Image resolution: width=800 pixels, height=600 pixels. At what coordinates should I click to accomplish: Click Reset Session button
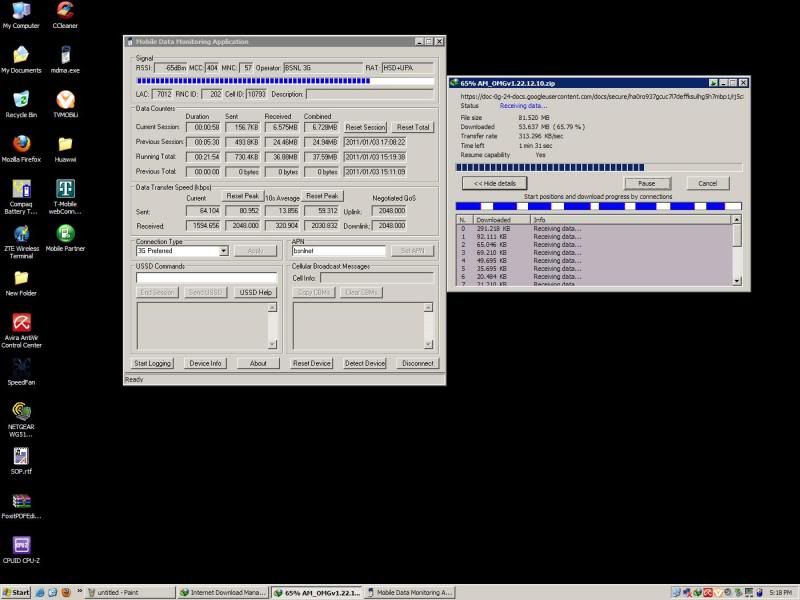[365, 127]
